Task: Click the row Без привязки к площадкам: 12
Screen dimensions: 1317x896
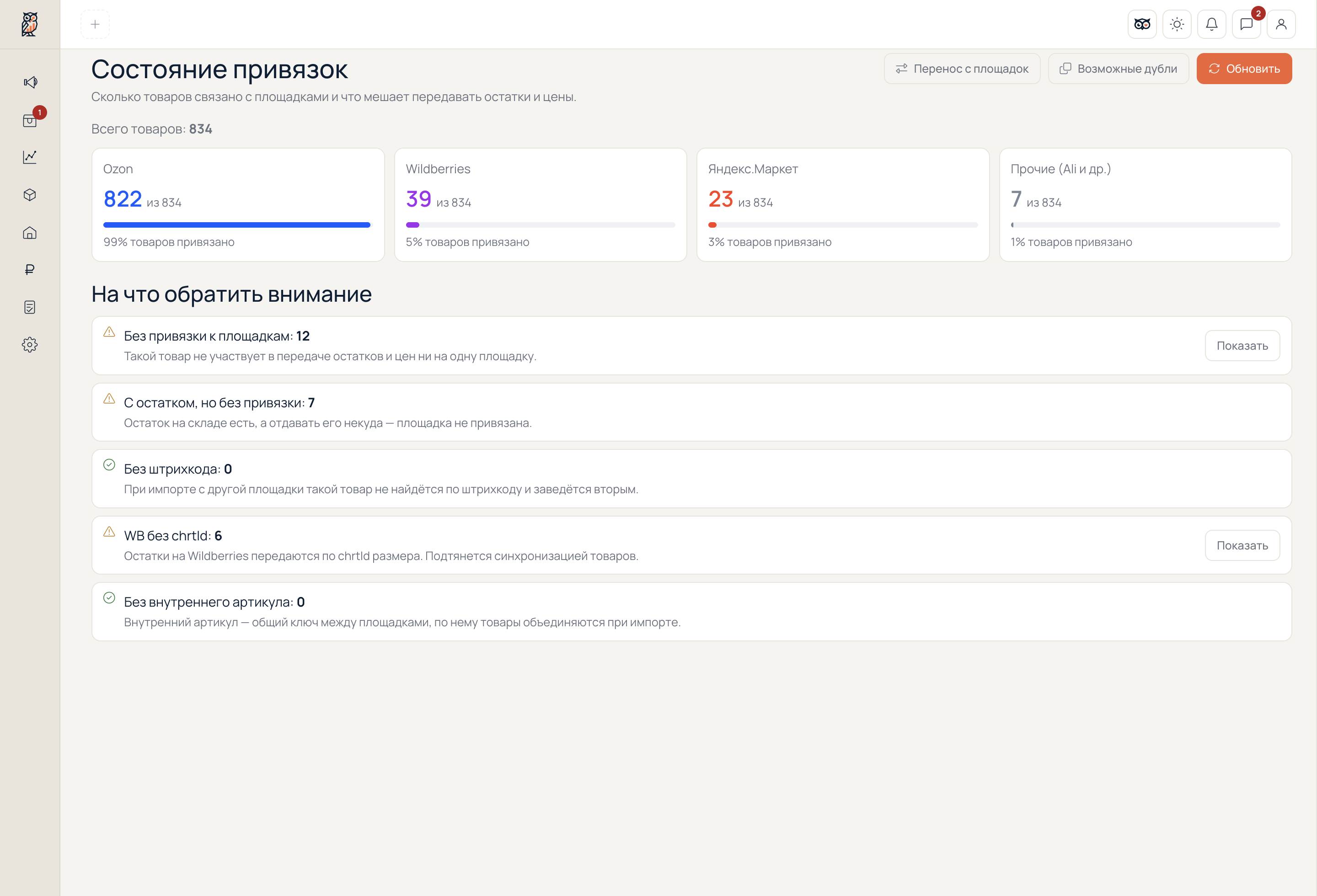Action: (x=691, y=346)
